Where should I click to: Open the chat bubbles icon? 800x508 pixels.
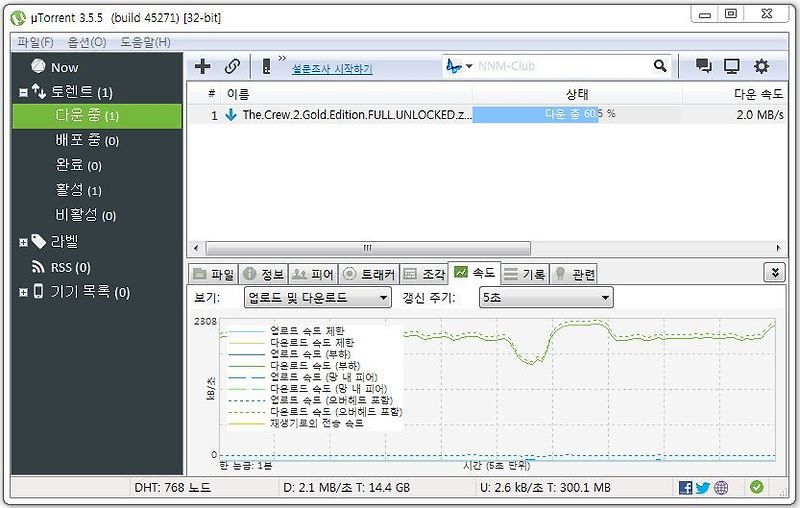(x=704, y=66)
